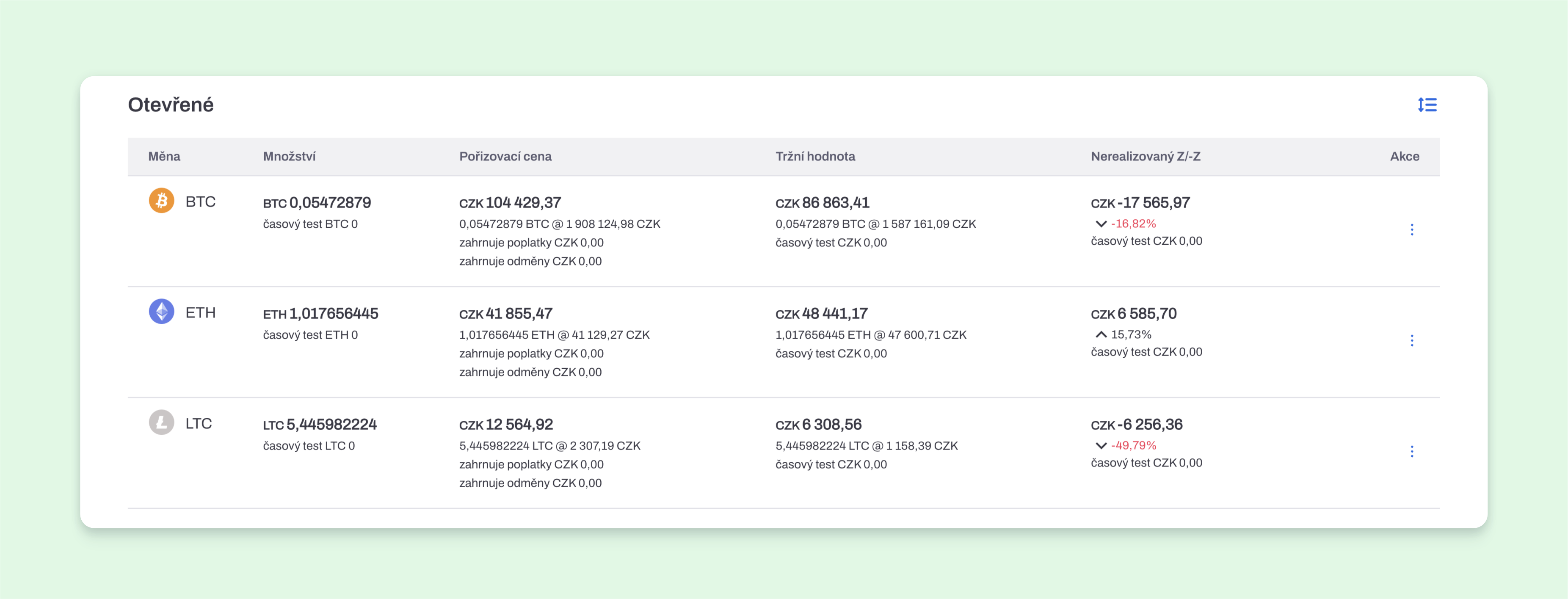The image size is (1568, 599).
Task: Click časový test CZK 0,00 under 6 308,56
Action: pos(831,464)
